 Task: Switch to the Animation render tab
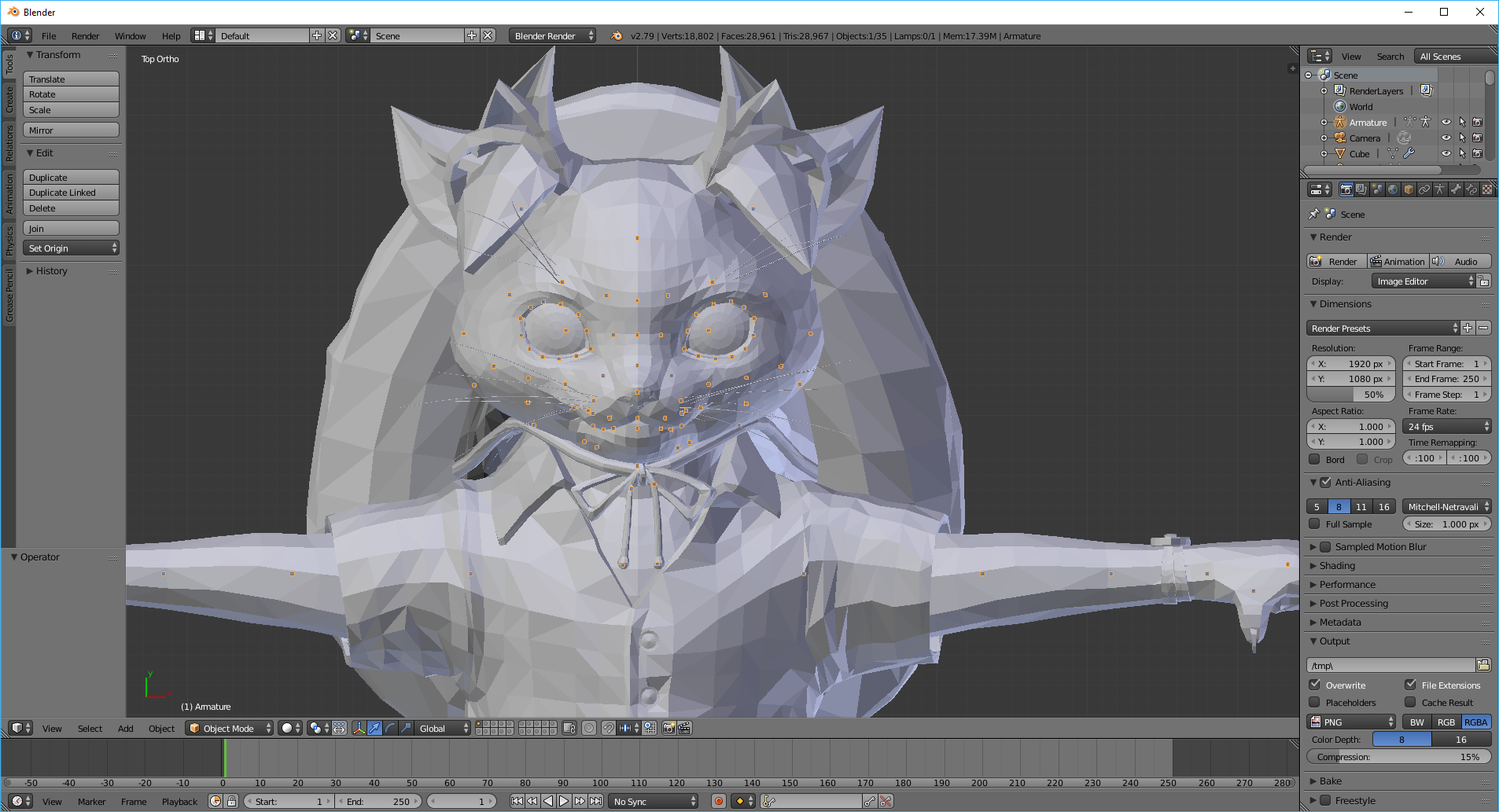point(1398,261)
